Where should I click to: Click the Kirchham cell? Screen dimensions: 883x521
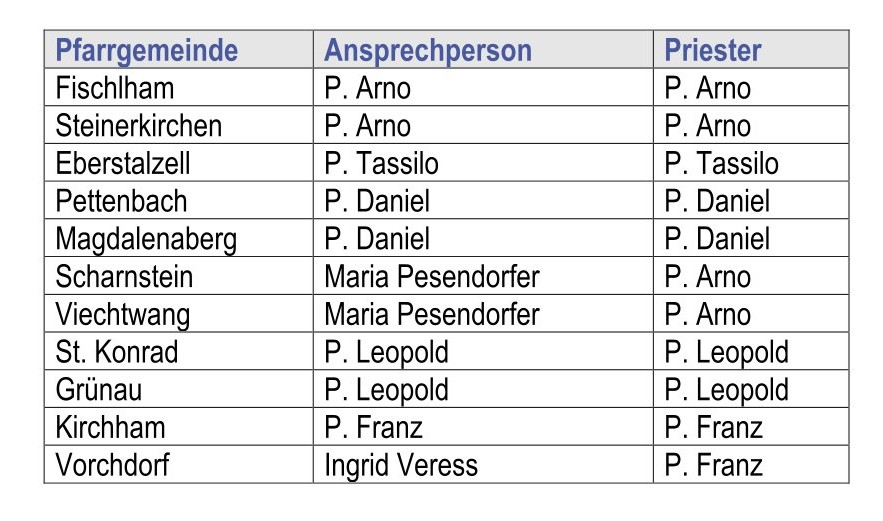(111, 427)
